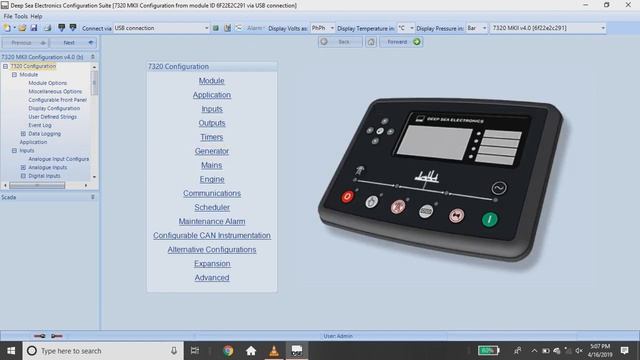Open the Display Pressure in dropdown
640x360 pixels.
(x=484, y=28)
